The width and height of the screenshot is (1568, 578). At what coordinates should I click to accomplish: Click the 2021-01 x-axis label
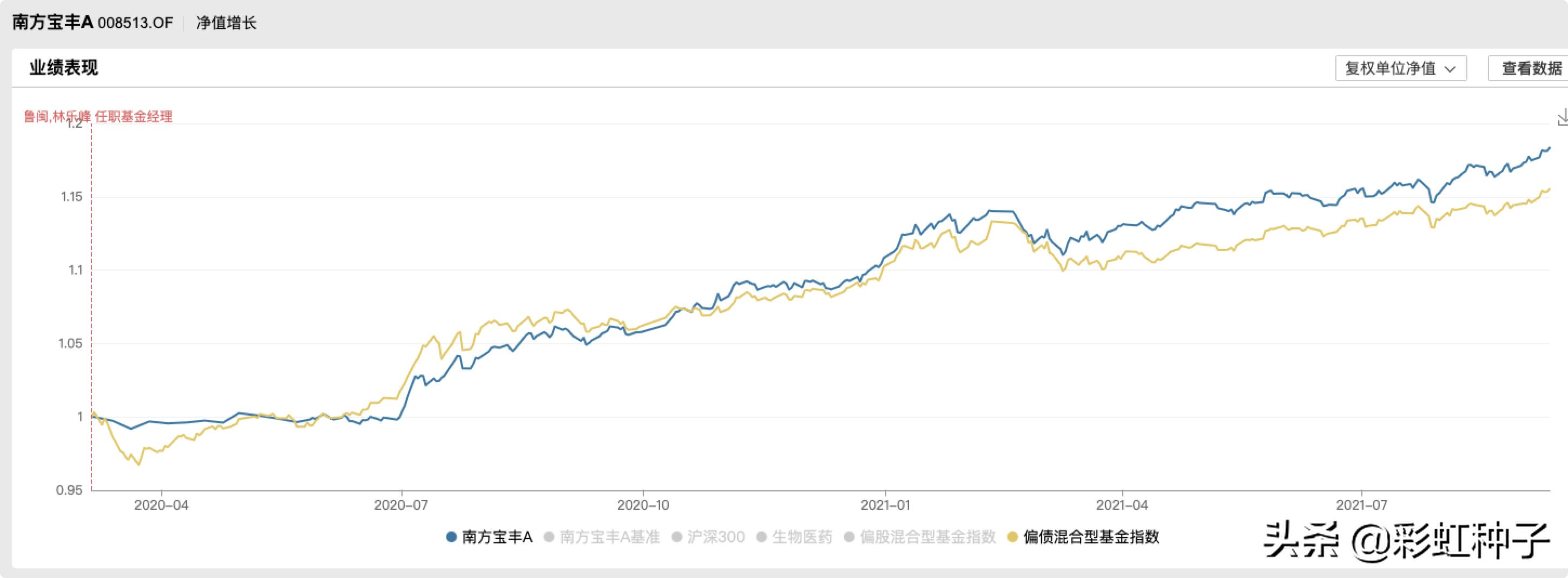tap(886, 505)
